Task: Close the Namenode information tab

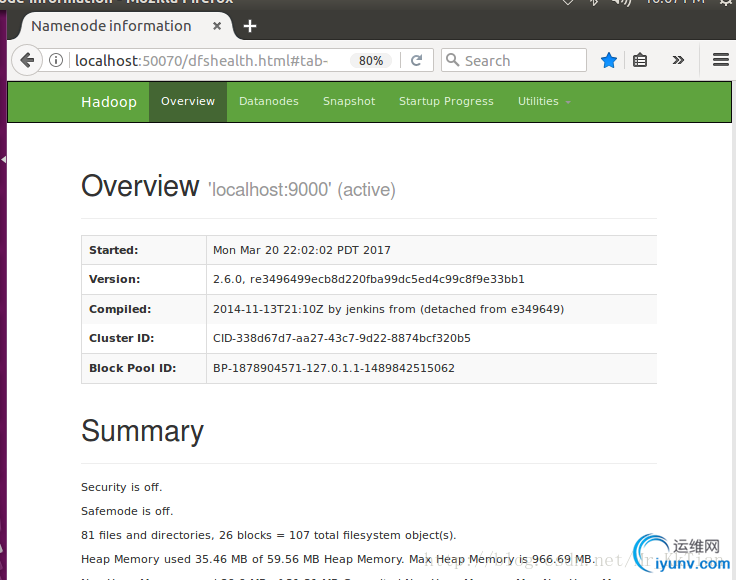Action: tap(217, 26)
